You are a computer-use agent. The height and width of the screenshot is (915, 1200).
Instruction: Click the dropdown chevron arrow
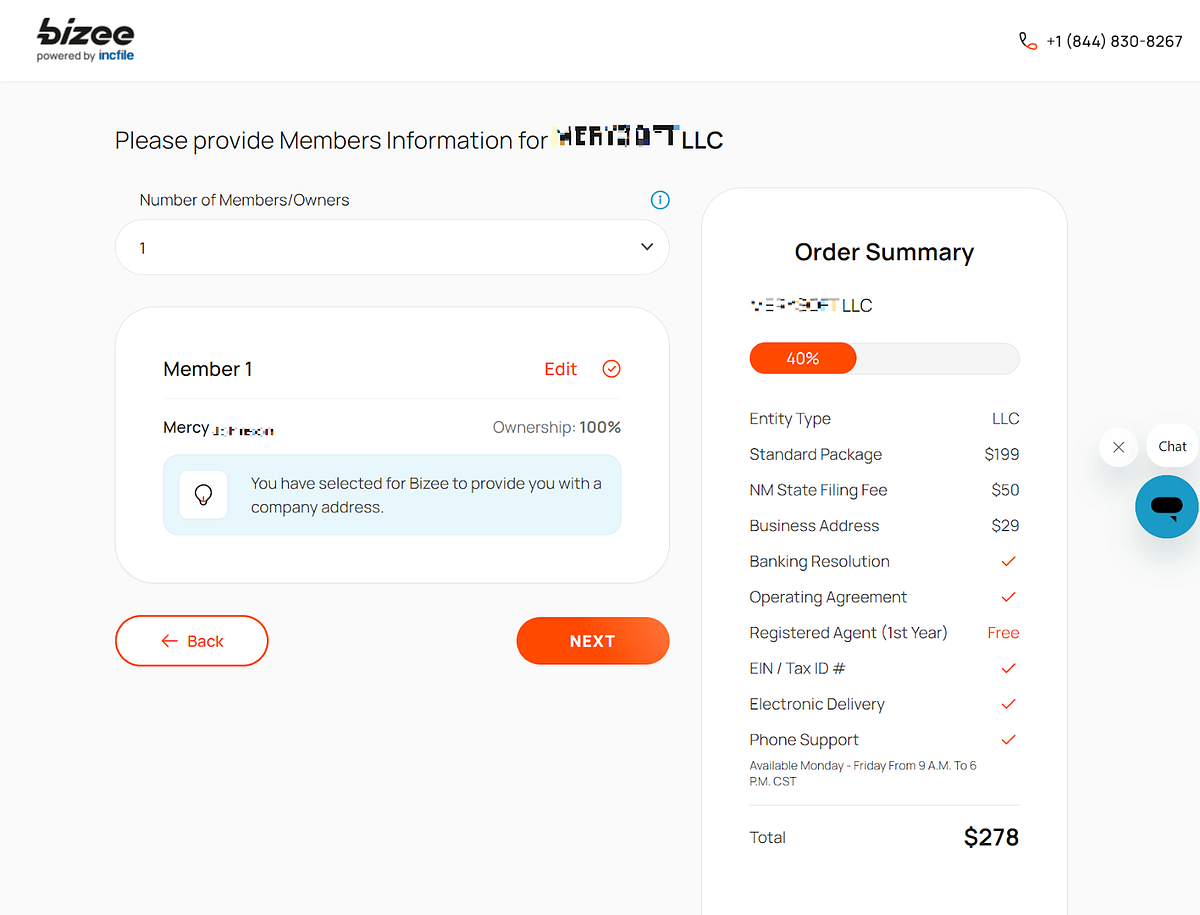[x=647, y=247]
